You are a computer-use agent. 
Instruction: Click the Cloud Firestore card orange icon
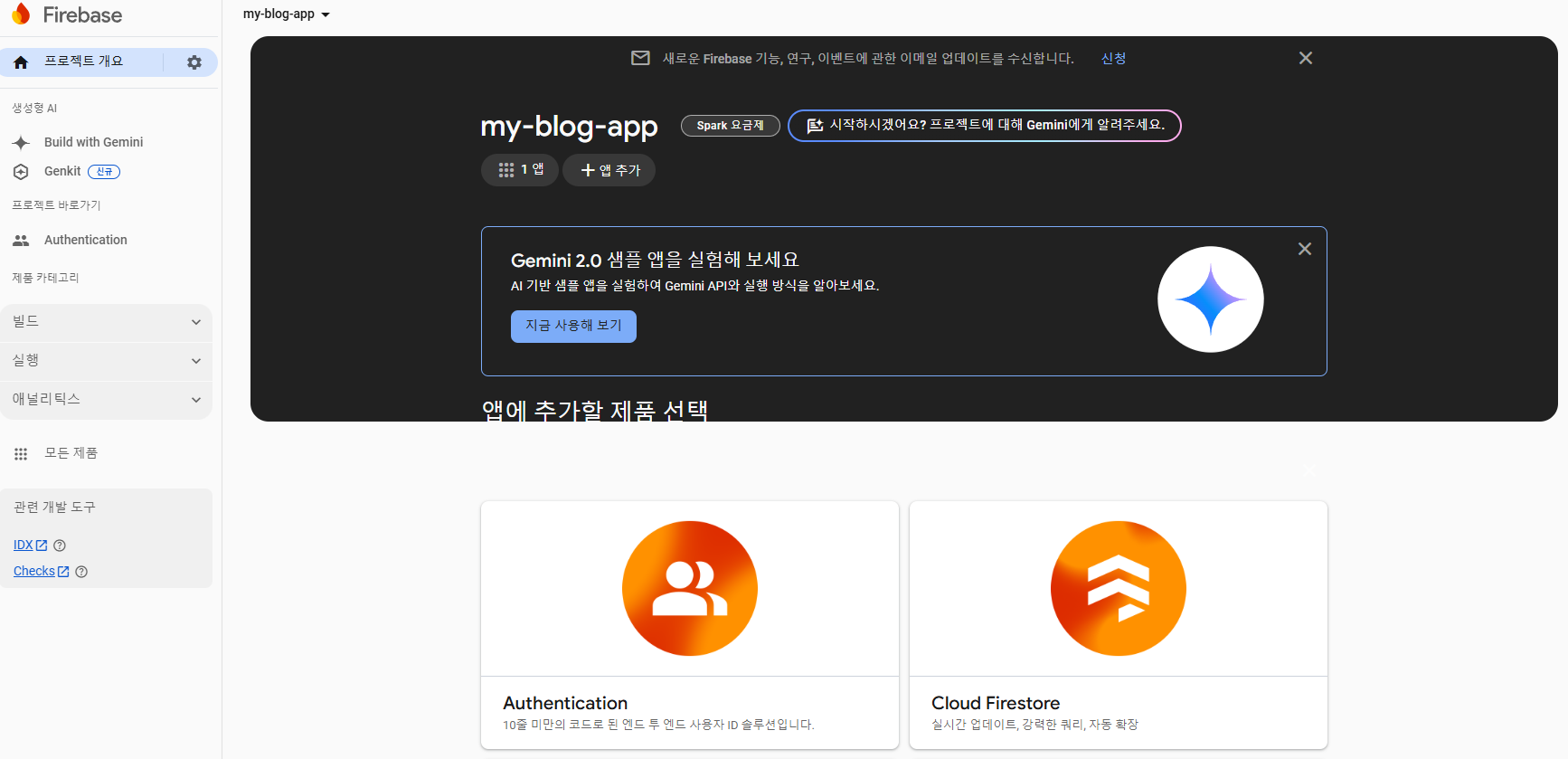pos(1119,588)
